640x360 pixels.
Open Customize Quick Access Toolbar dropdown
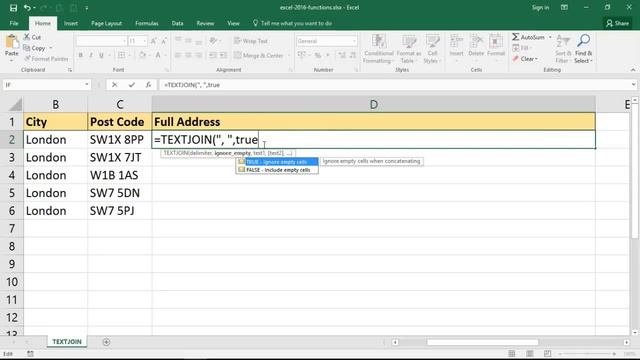87,8
